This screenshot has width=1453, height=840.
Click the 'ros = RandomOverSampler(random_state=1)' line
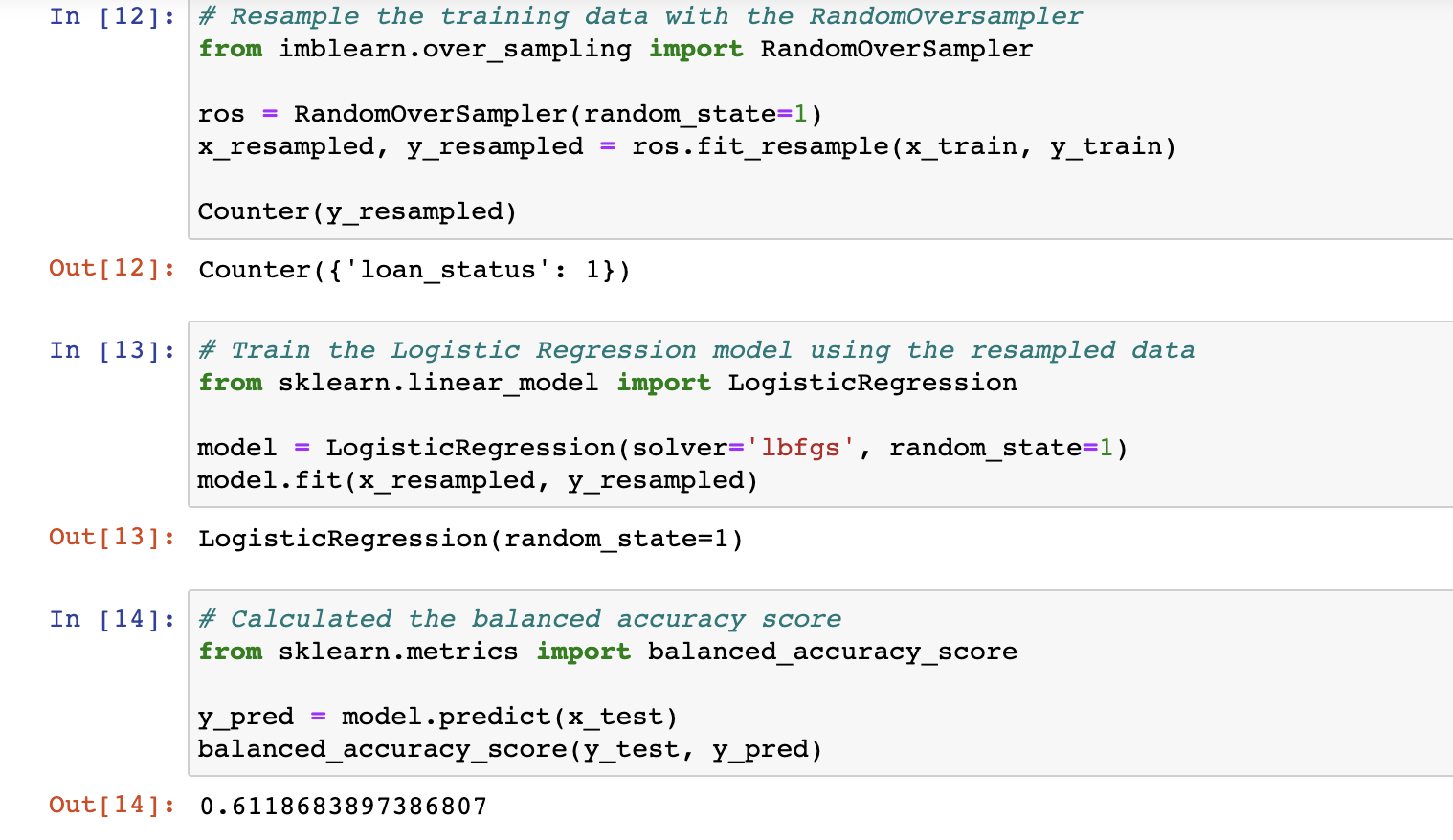510,114
